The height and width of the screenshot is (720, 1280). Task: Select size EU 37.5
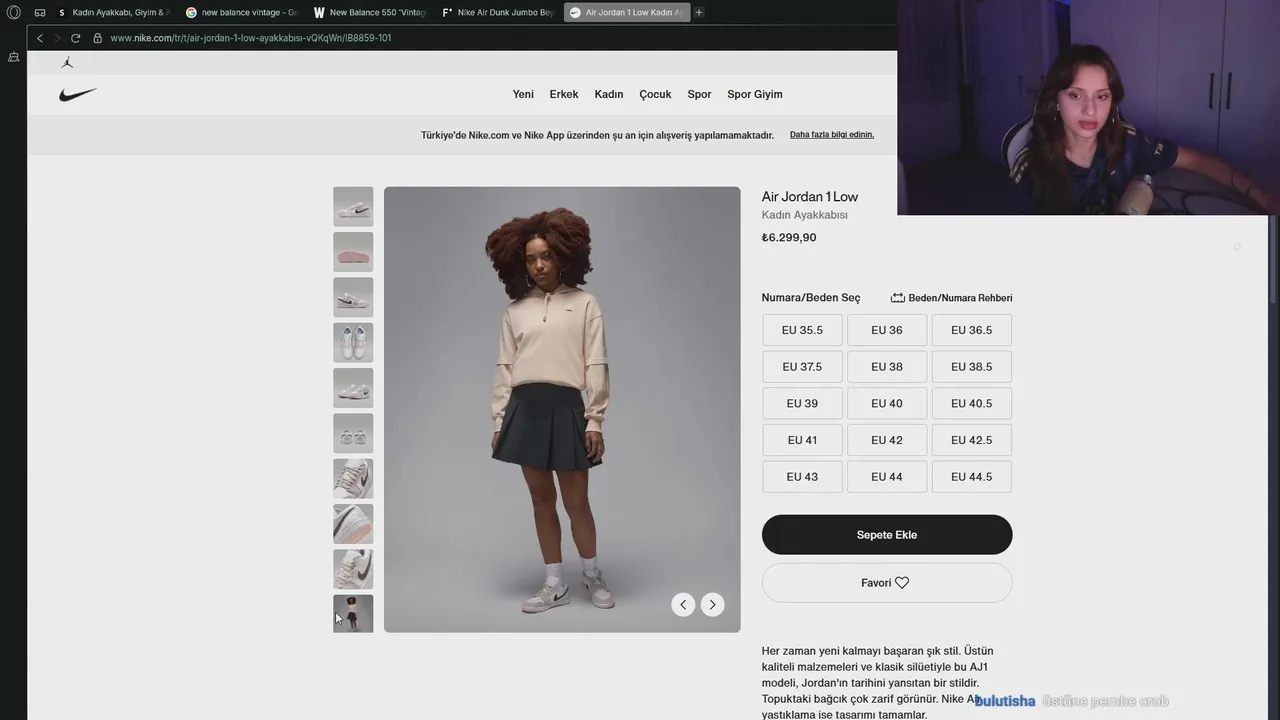point(802,367)
